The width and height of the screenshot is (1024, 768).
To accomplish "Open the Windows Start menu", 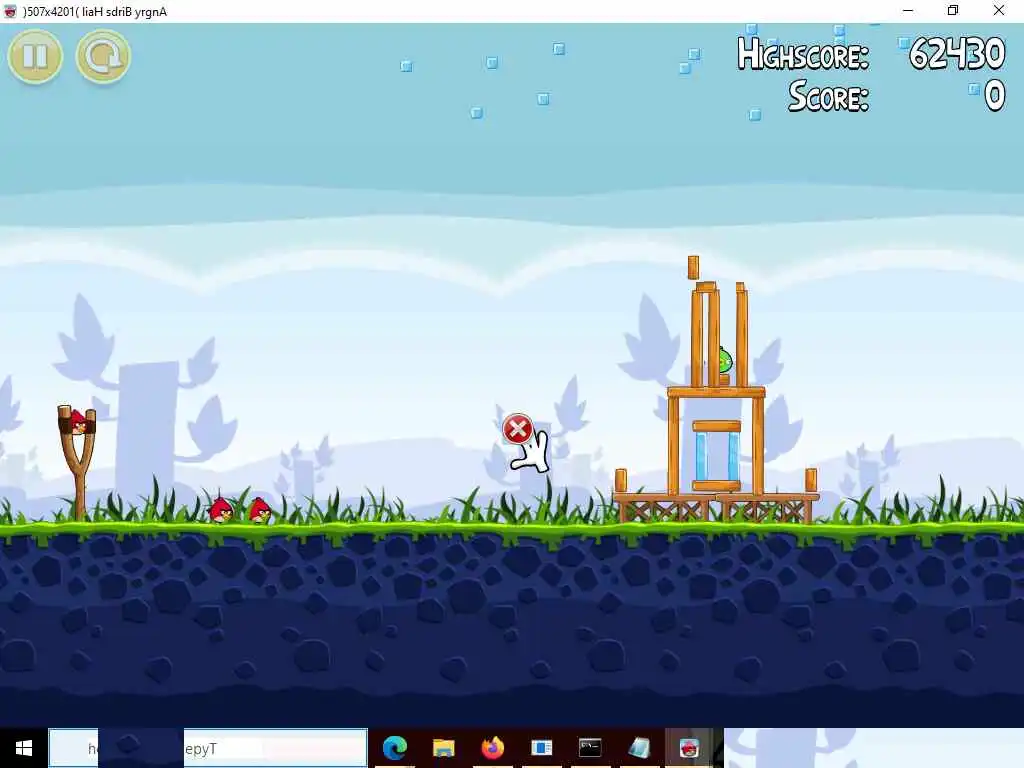I will [24, 748].
